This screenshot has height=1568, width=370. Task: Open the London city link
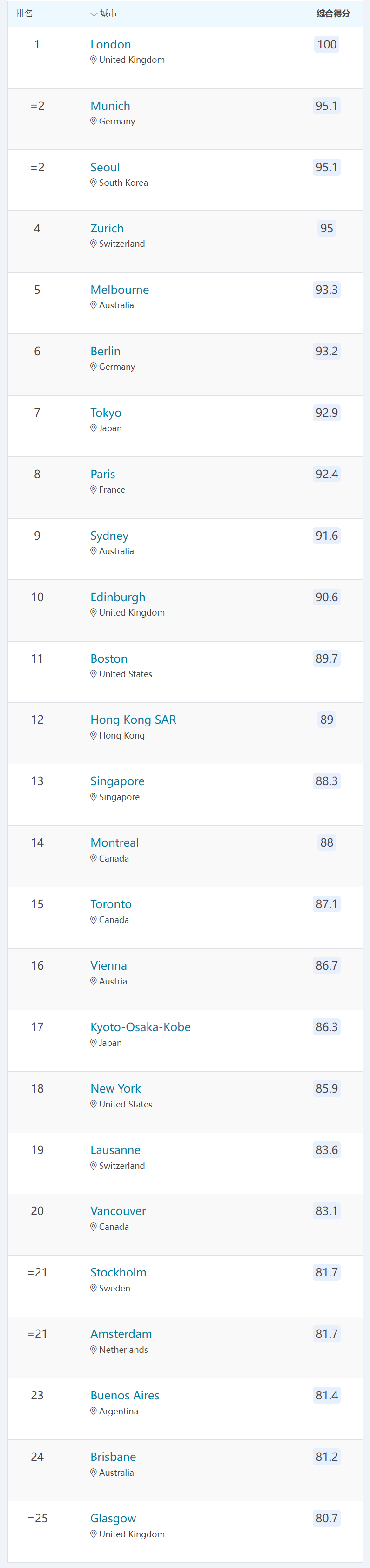110,44
